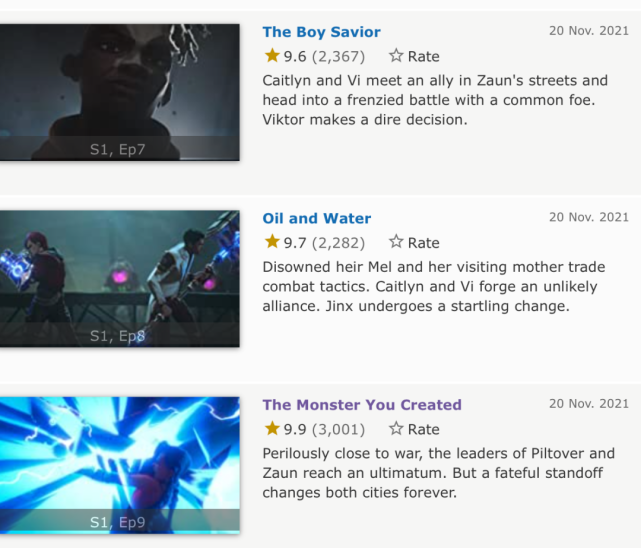Click the description text of The Boy Savior
This screenshot has height=548, width=641.
pos(435,100)
